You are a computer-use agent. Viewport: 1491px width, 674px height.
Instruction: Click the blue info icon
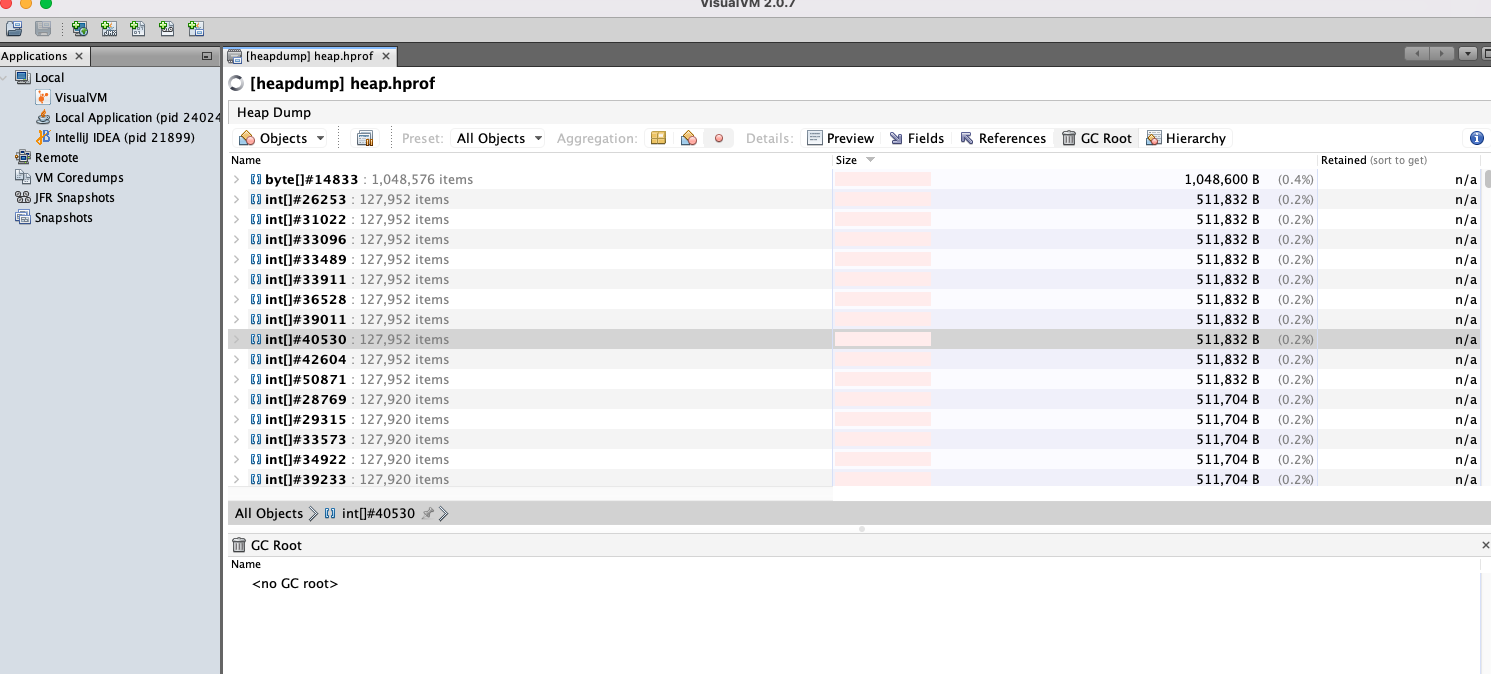pos(1476,138)
